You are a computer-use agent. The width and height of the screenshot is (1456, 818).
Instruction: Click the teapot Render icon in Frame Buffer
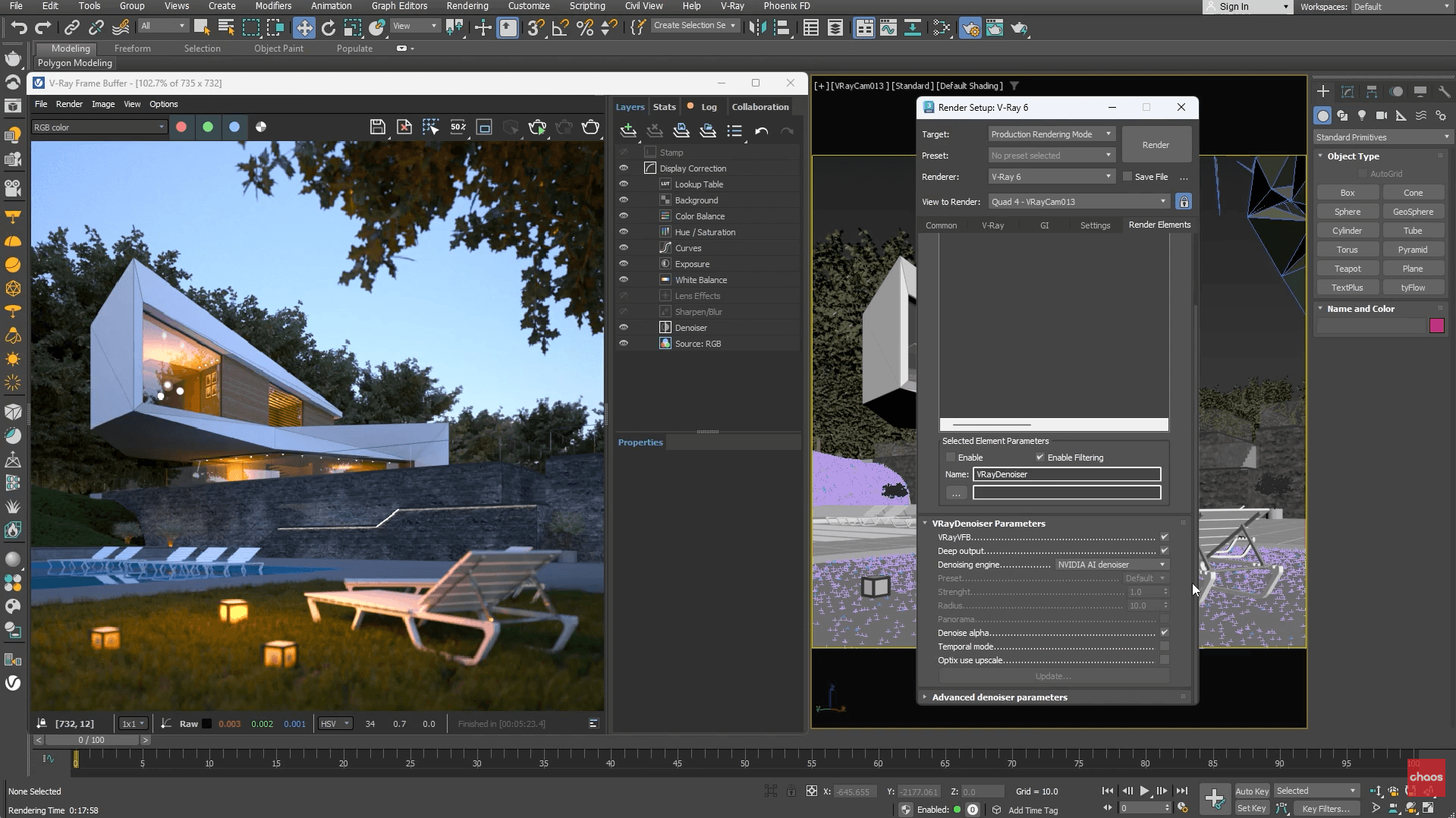pyautogui.click(x=590, y=127)
